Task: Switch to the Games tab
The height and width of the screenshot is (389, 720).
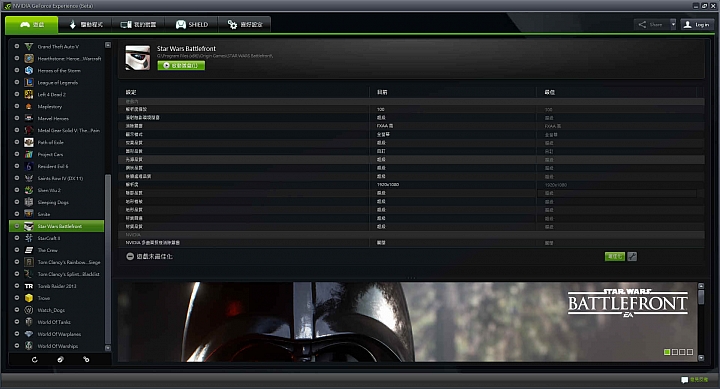Action: [32, 25]
